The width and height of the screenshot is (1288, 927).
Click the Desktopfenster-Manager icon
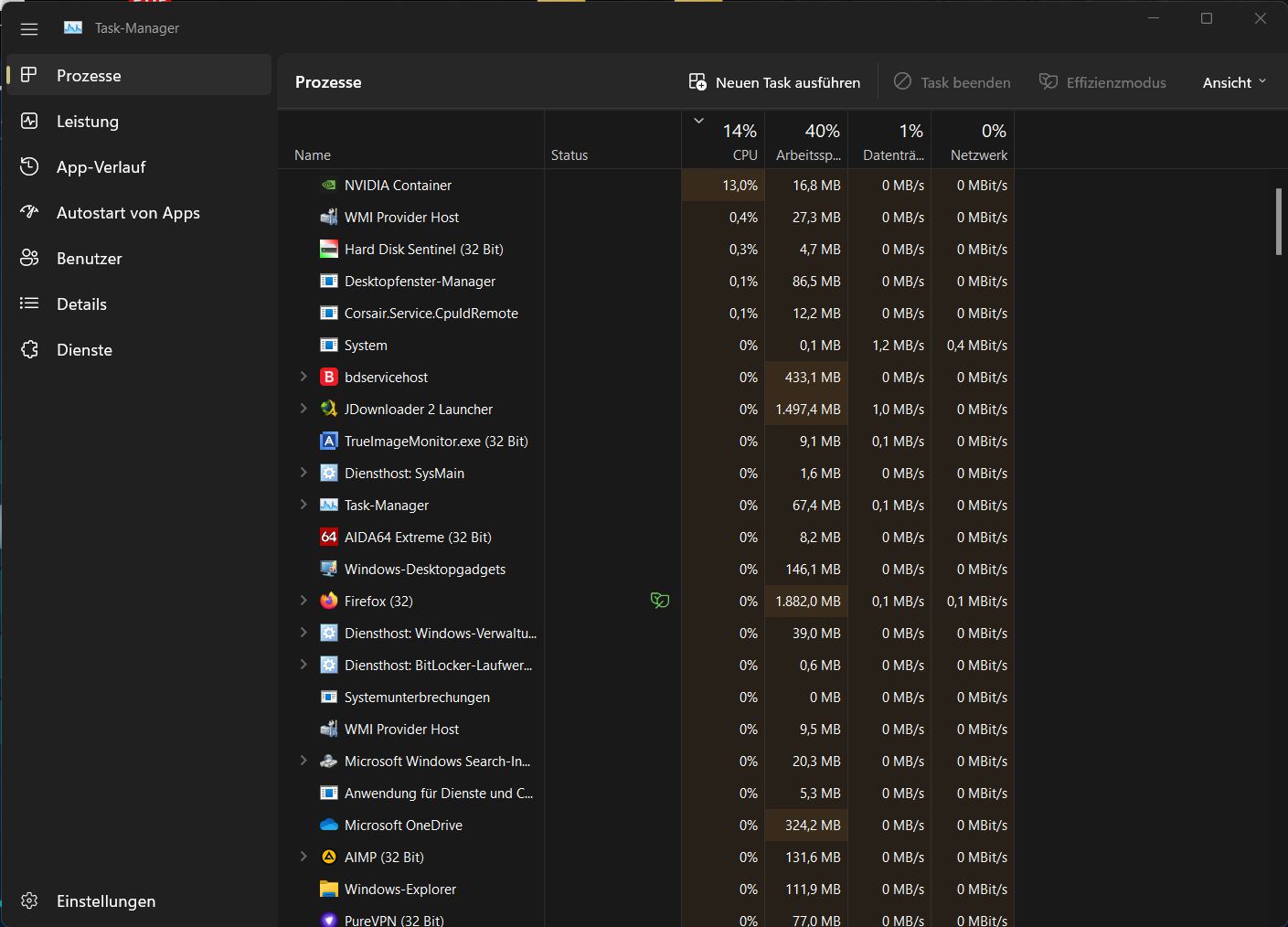[329, 281]
